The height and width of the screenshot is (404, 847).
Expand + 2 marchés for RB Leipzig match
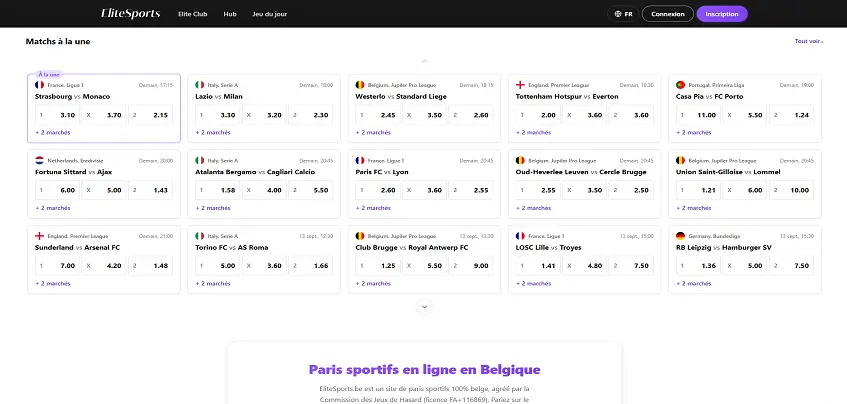click(694, 284)
